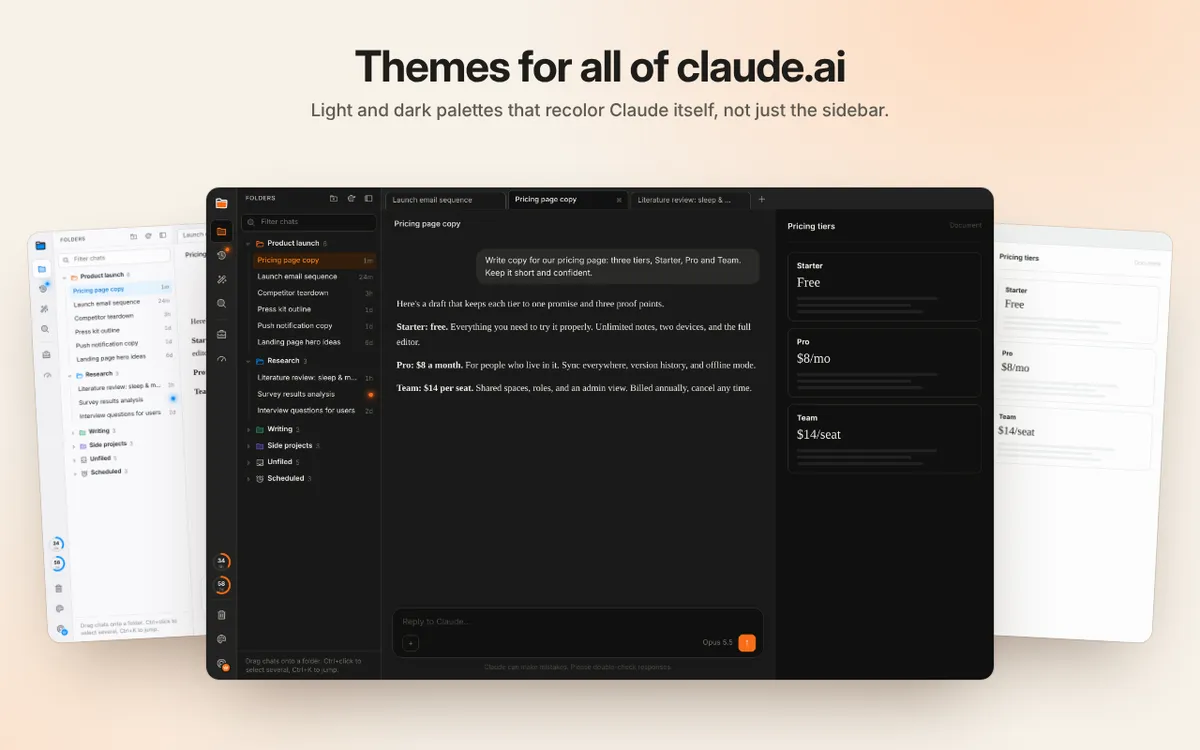This screenshot has height=750, width=1200.
Task: Click the wand icon in left light window
Action: point(44,308)
